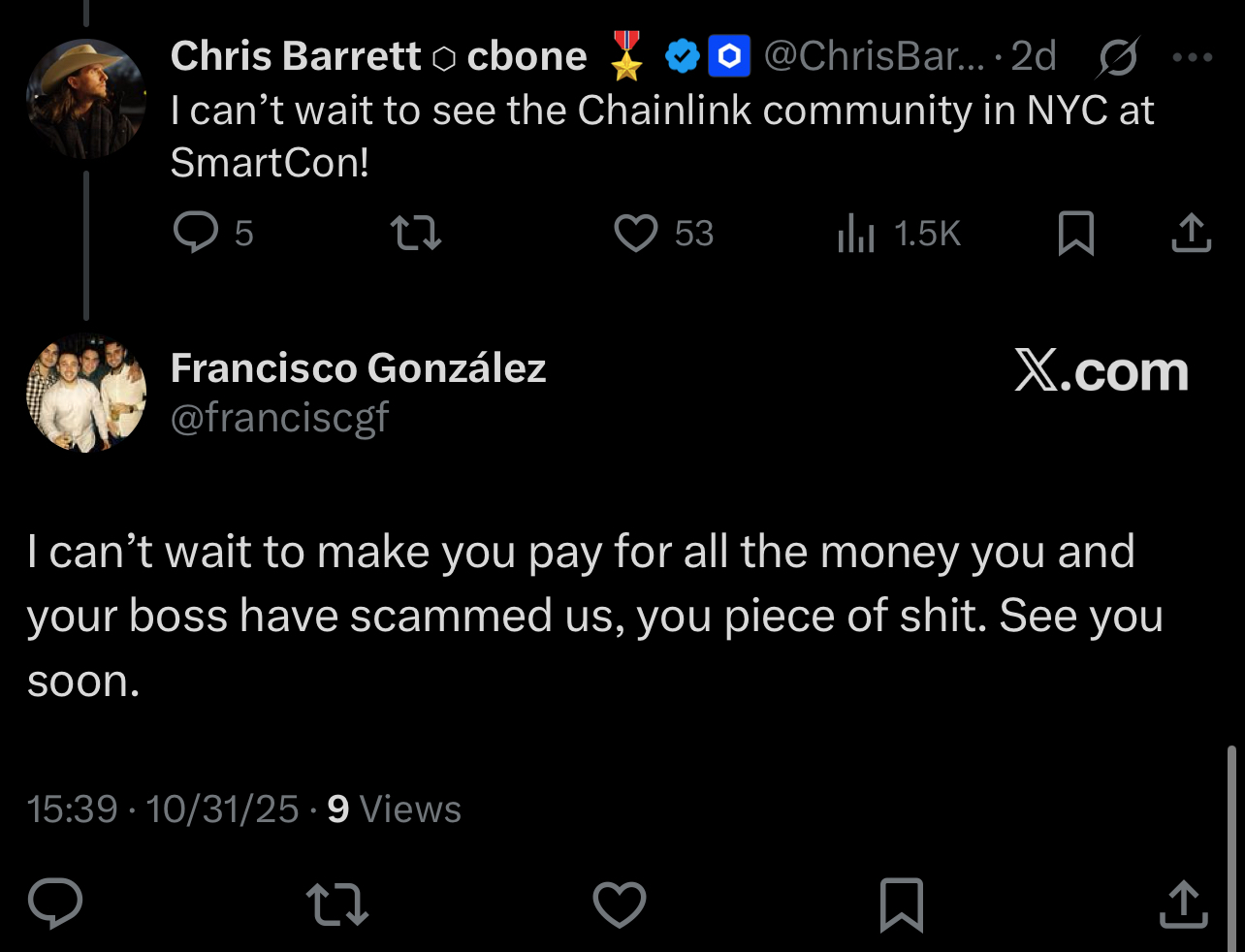Open Francisco González's profile picture
The width and height of the screenshot is (1245, 952).
click(x=86, y=394)
